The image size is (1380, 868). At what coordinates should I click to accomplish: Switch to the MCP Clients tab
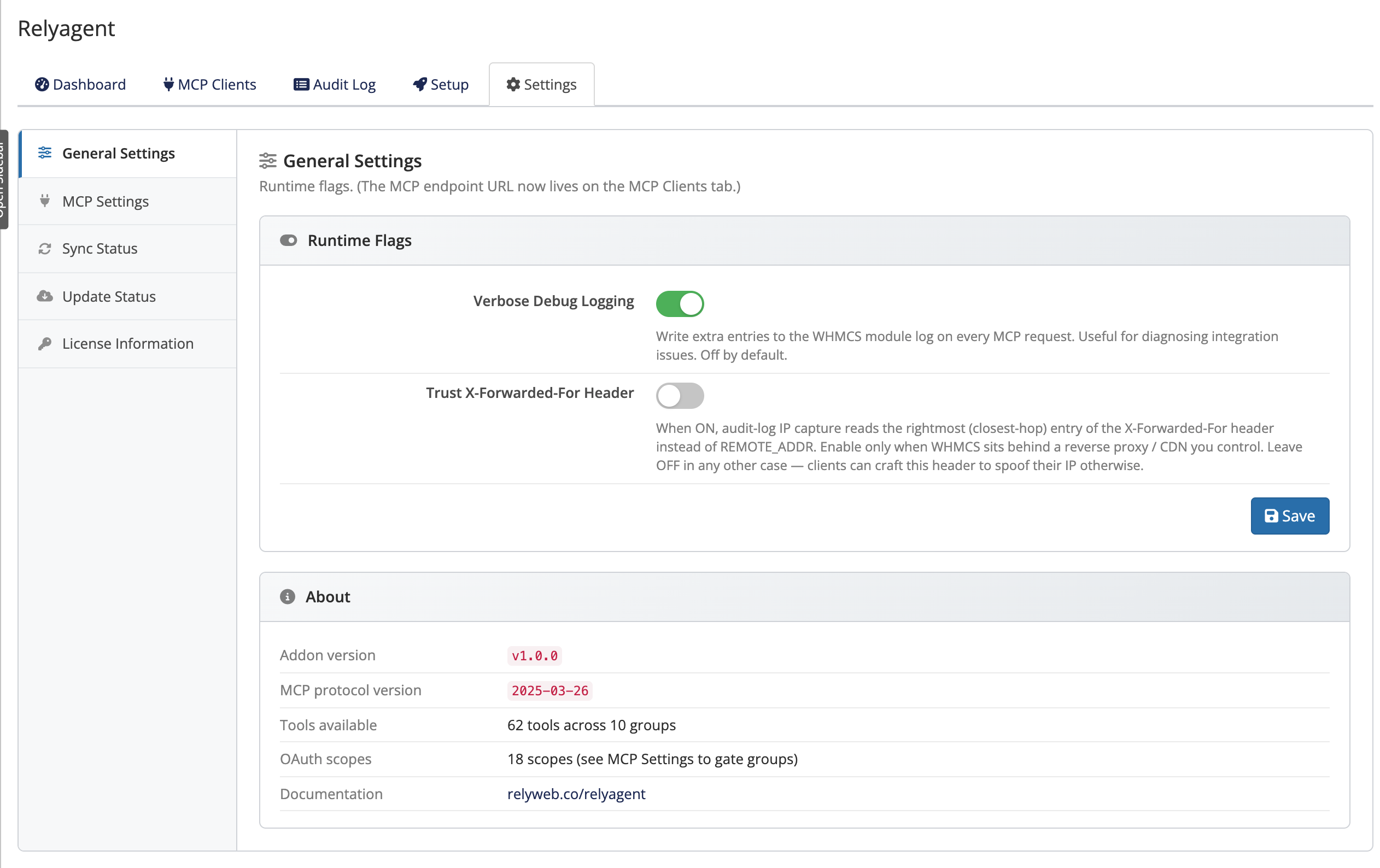(x=209, y=84)
